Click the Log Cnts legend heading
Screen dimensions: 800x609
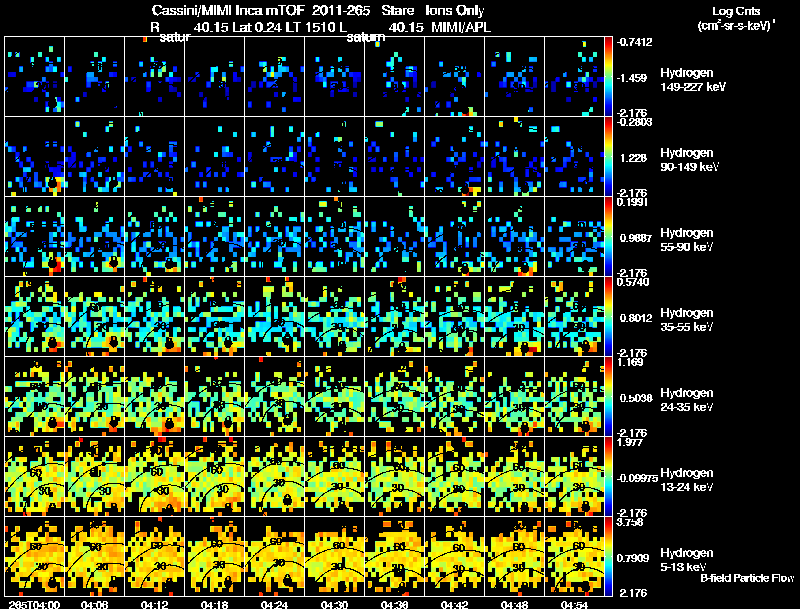point(736,11)
